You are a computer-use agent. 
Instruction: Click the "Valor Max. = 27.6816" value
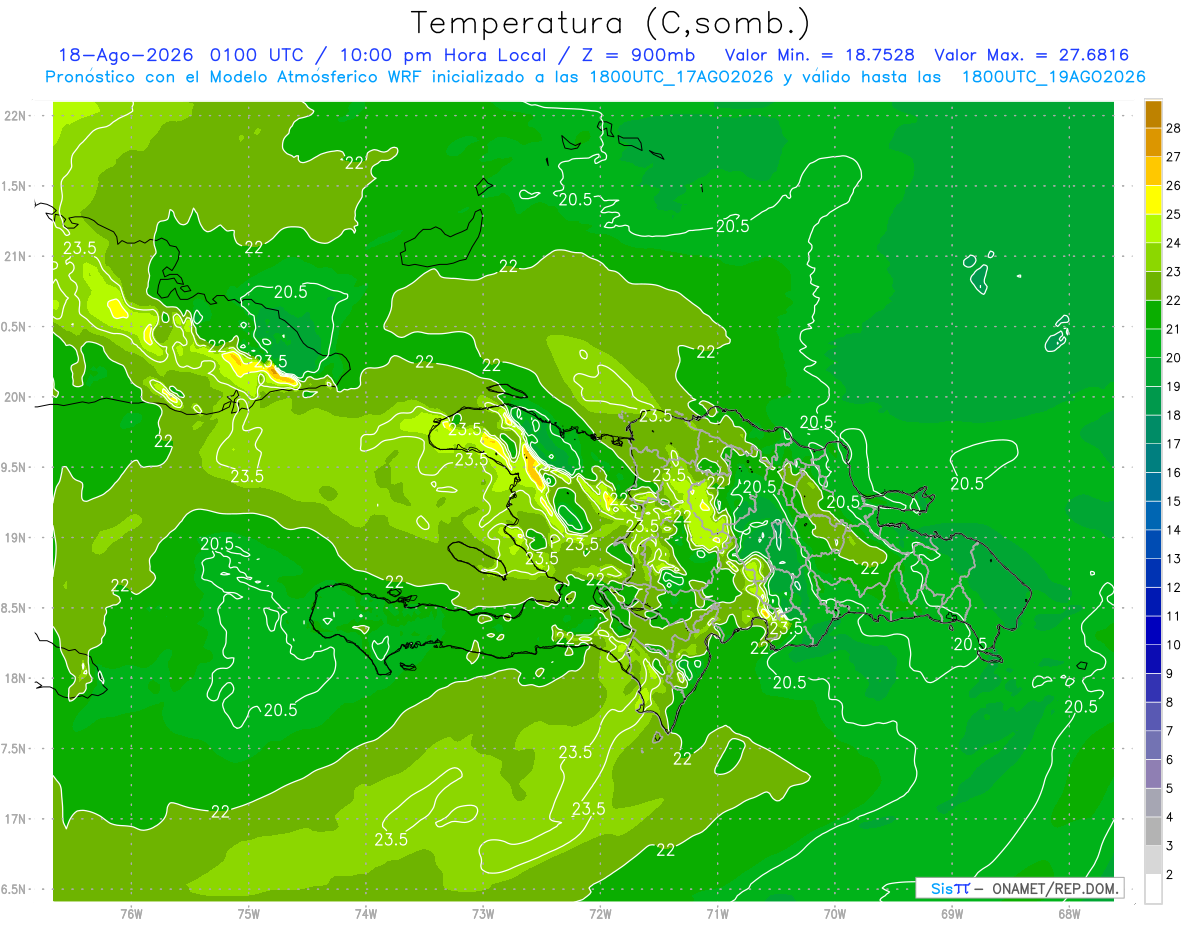(1032, 55)
